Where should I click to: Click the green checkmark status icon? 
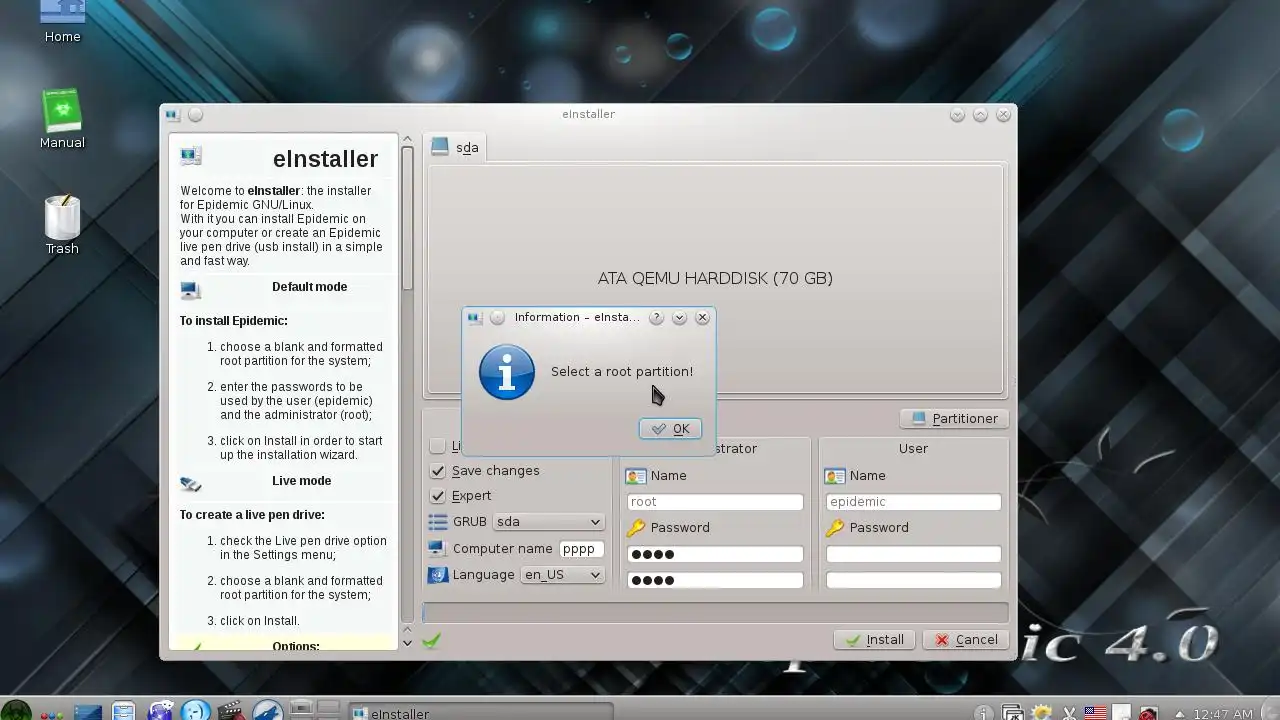pyautogui.click(x=431, y=641)
